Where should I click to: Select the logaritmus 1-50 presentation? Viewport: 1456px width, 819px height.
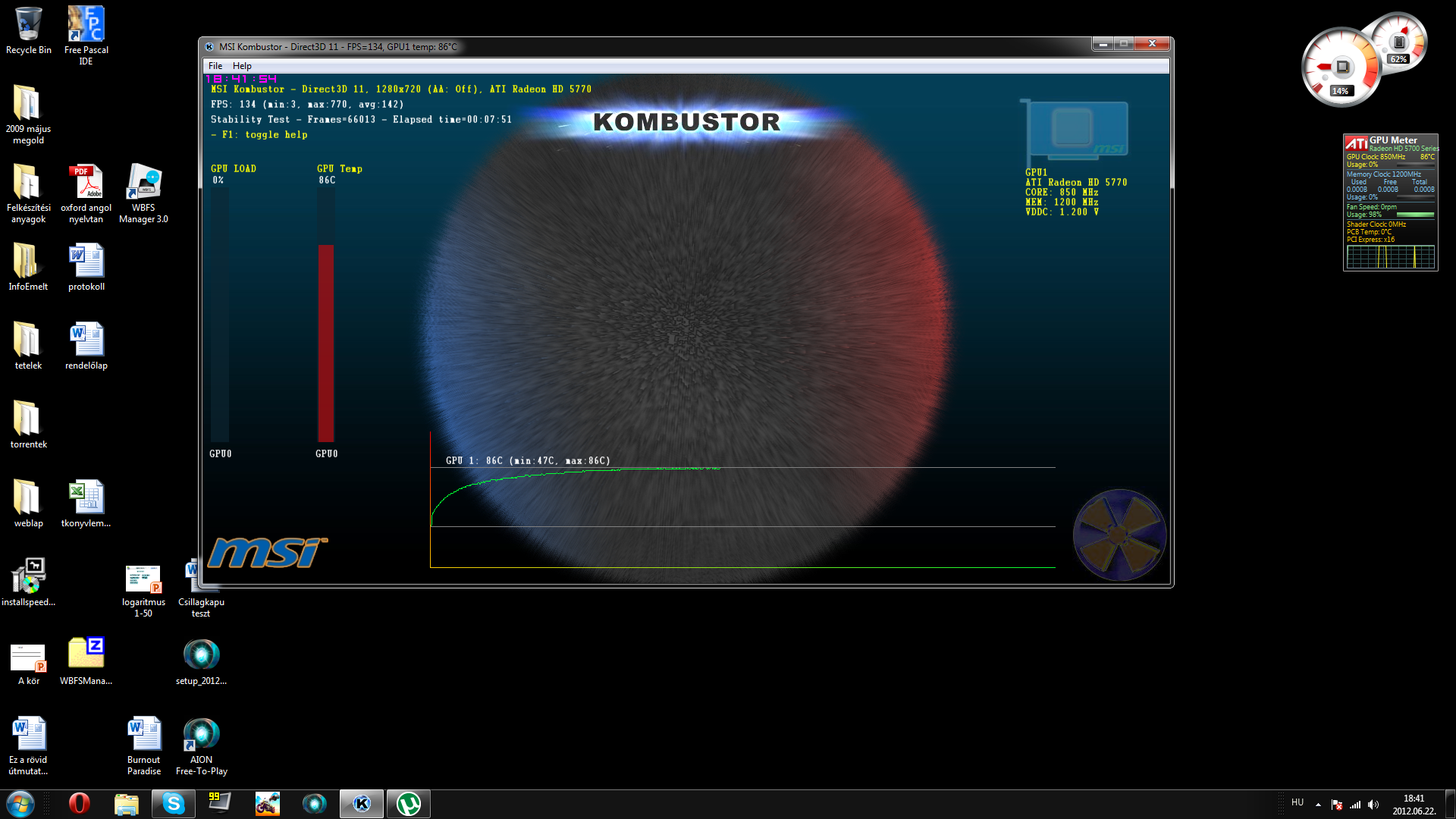click(x=143, y=591)
